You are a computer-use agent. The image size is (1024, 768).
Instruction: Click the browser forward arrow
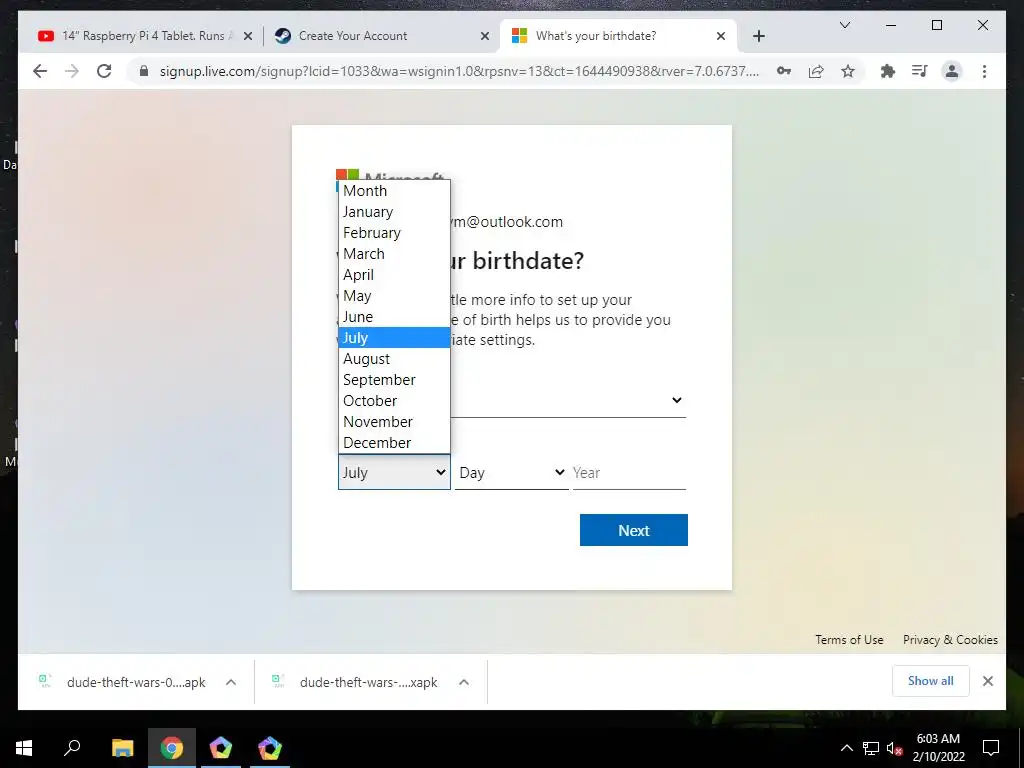point(72,71)
